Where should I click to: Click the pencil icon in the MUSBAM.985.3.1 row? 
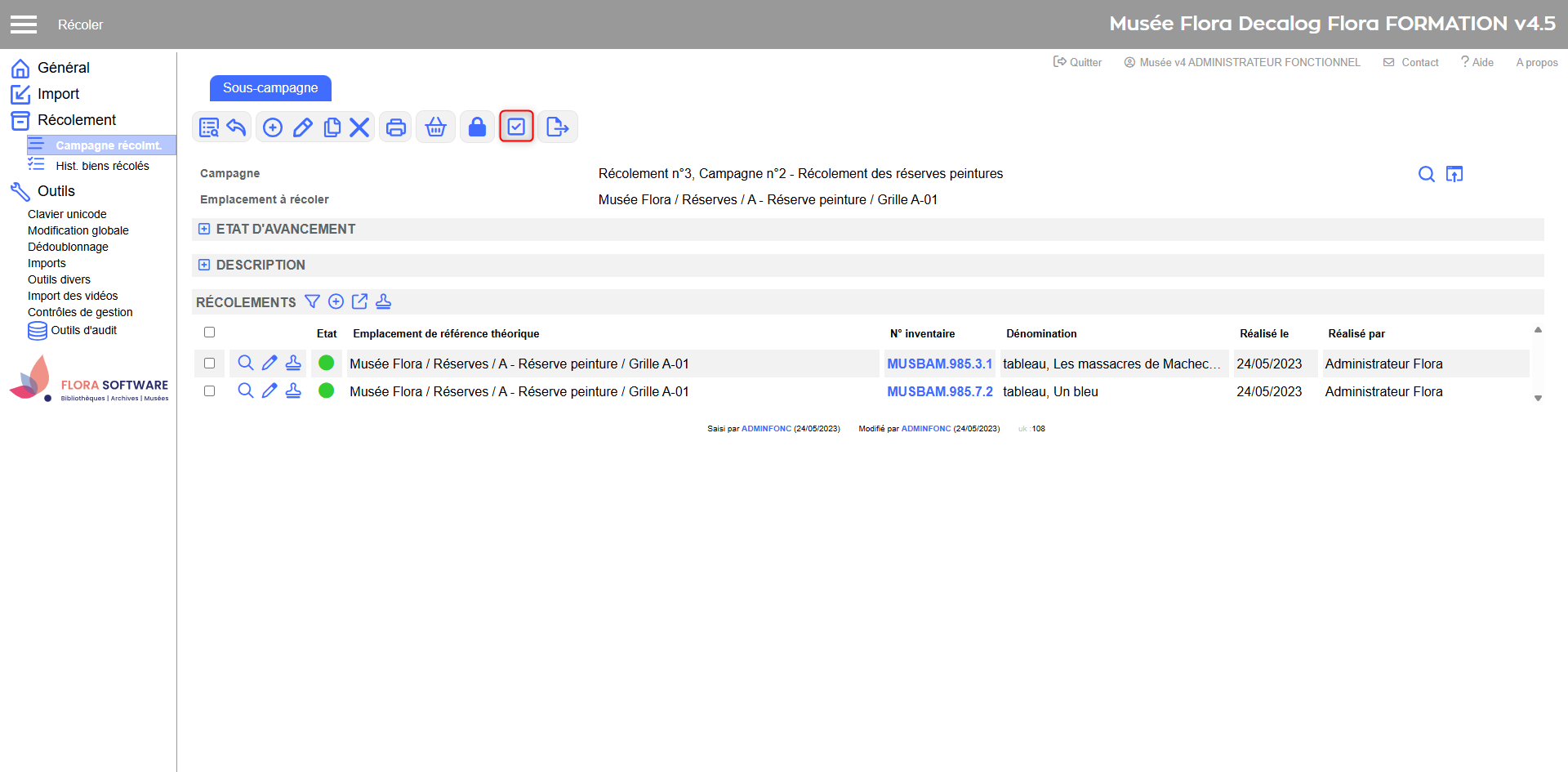tap(269, 364)
